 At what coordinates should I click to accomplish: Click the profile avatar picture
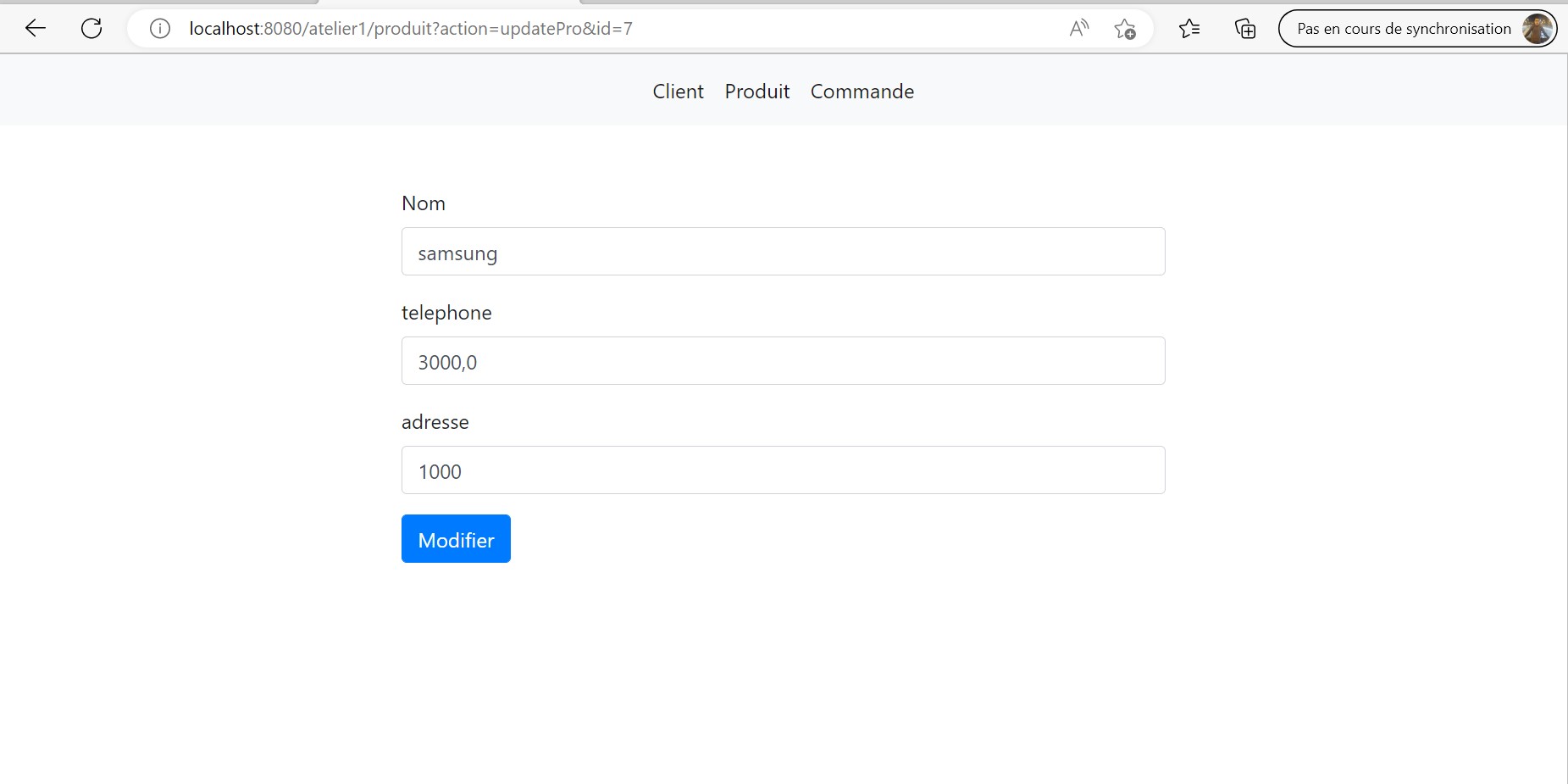(1539, 28)
